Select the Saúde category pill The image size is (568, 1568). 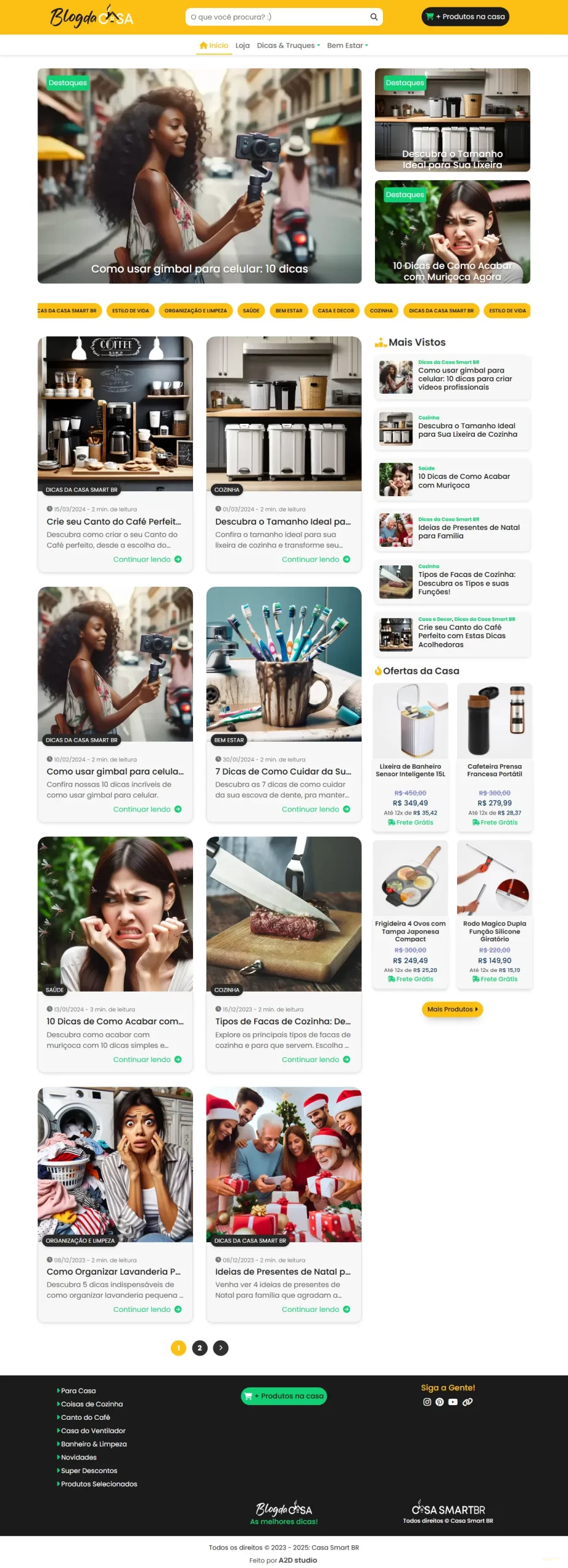coord(251,311)
